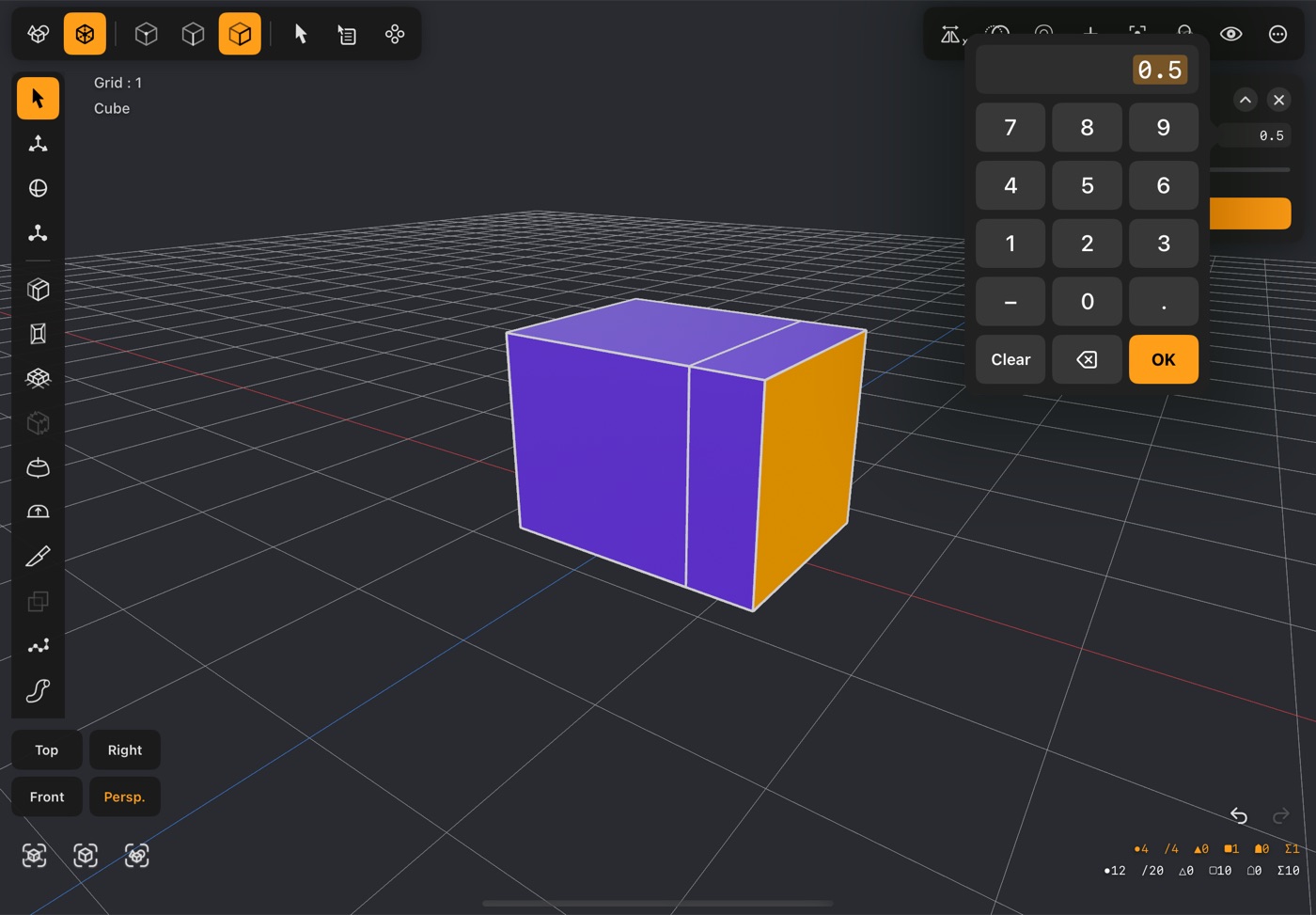1316x915 pixels.
Task: Choose the scale gizmo tool
Action: click(38, 232)
